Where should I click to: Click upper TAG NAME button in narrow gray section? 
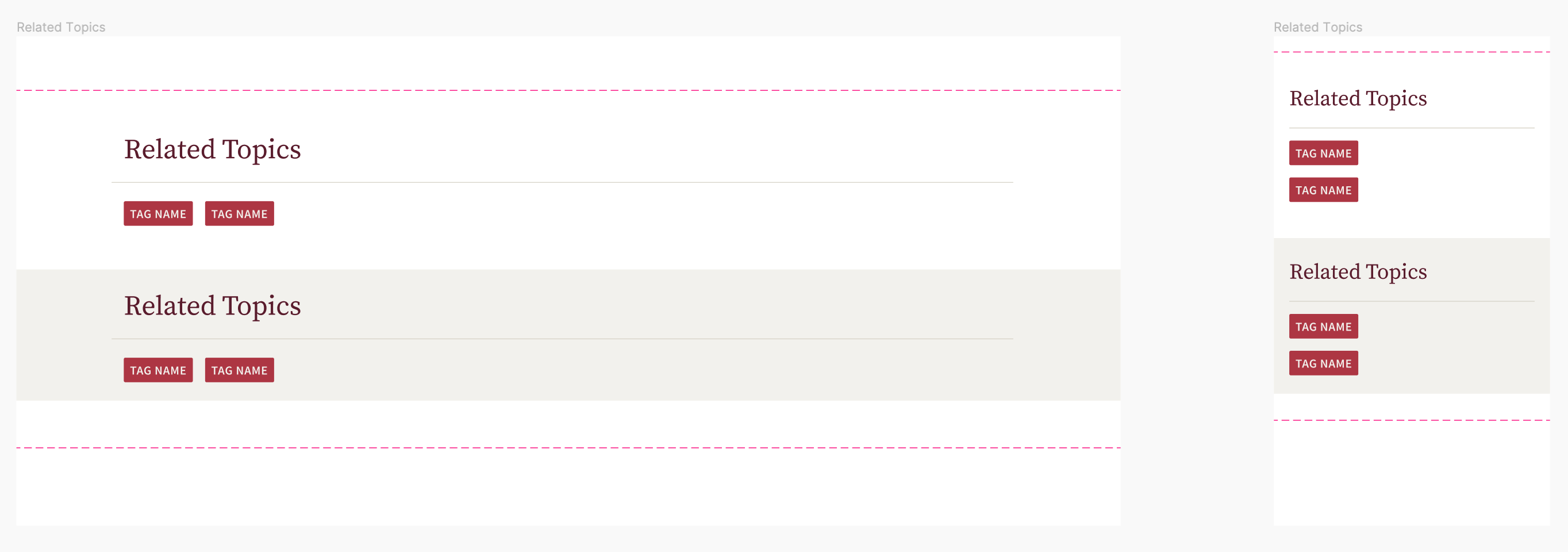(x=1323, y=327)
